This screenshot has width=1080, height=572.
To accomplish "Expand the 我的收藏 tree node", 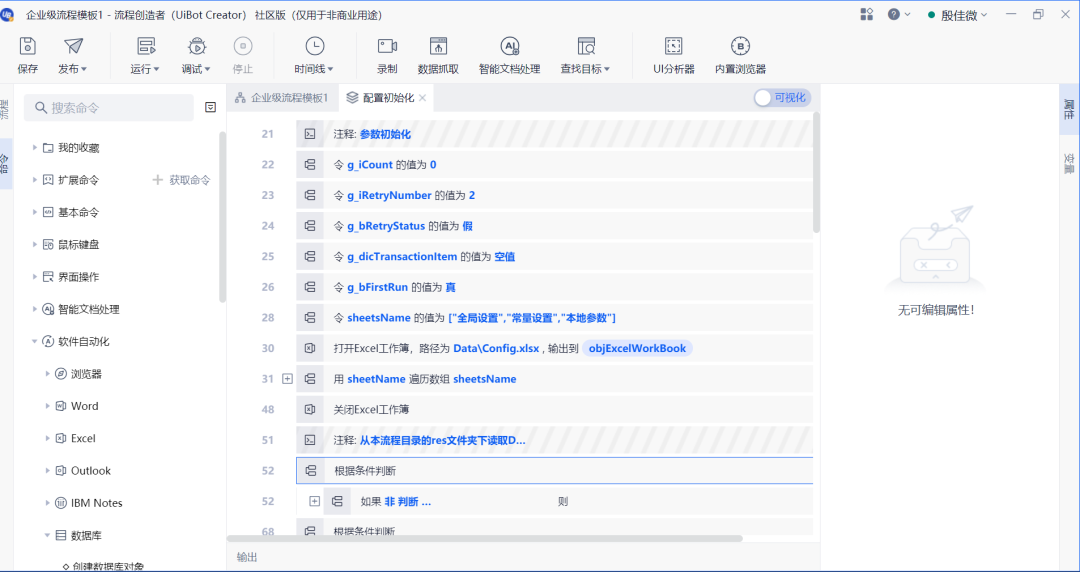I will pos(35,147).
